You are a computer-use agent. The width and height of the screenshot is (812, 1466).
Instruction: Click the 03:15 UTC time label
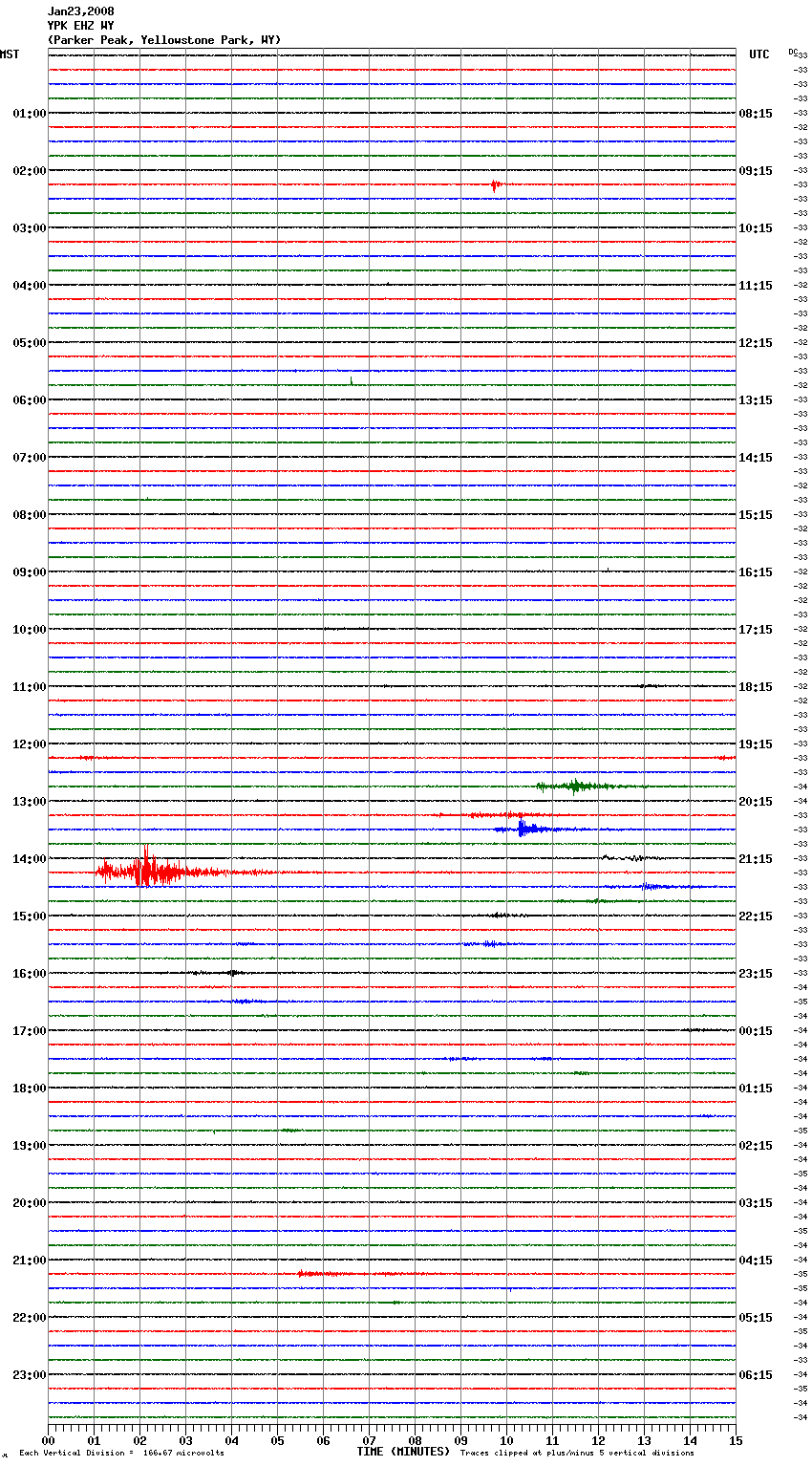click(756, 1203)
